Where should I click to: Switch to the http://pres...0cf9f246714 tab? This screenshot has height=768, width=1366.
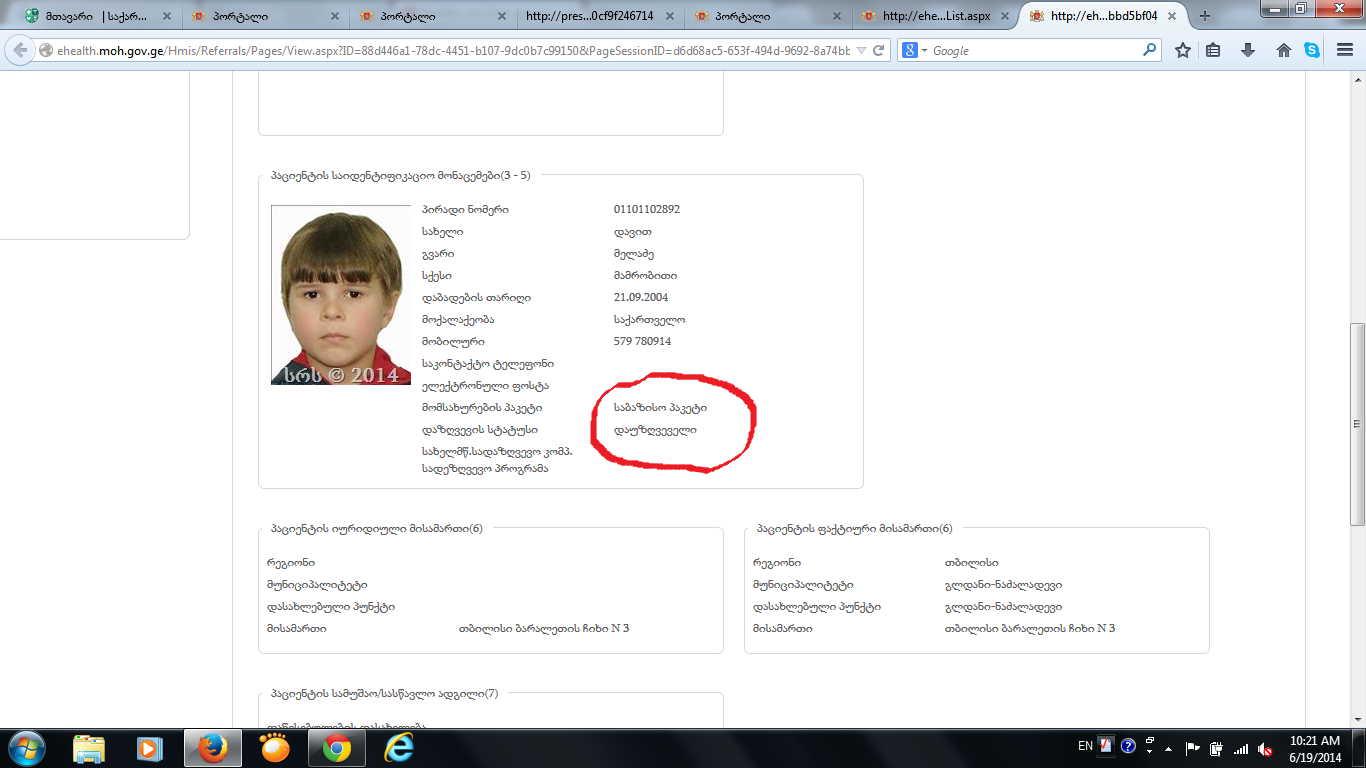coord(589,16)
